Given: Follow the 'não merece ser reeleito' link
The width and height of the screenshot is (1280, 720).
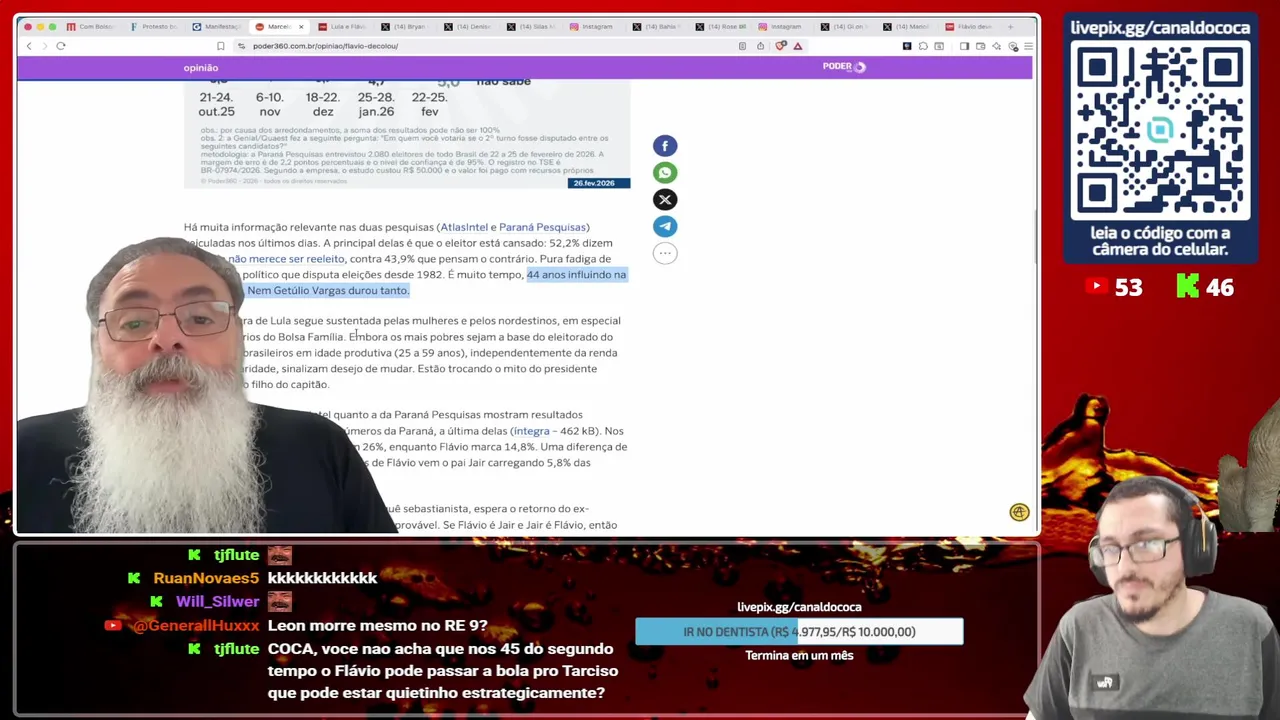Looking at the screenshot, I should pyautogui.click(x=286, y=259).
